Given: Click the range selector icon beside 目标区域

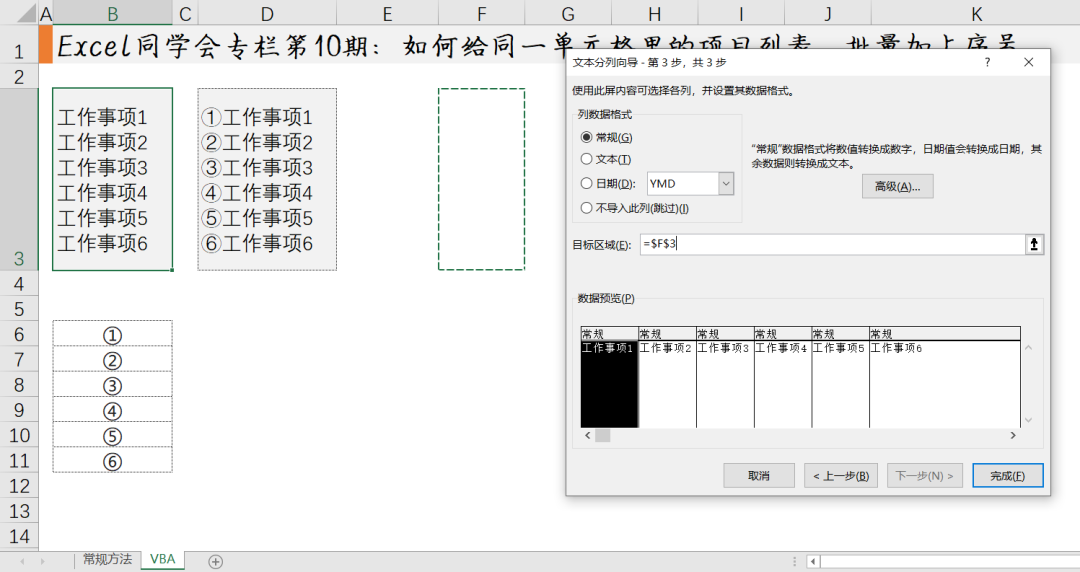Looking at the screenshot, I should coord(1035,245).
